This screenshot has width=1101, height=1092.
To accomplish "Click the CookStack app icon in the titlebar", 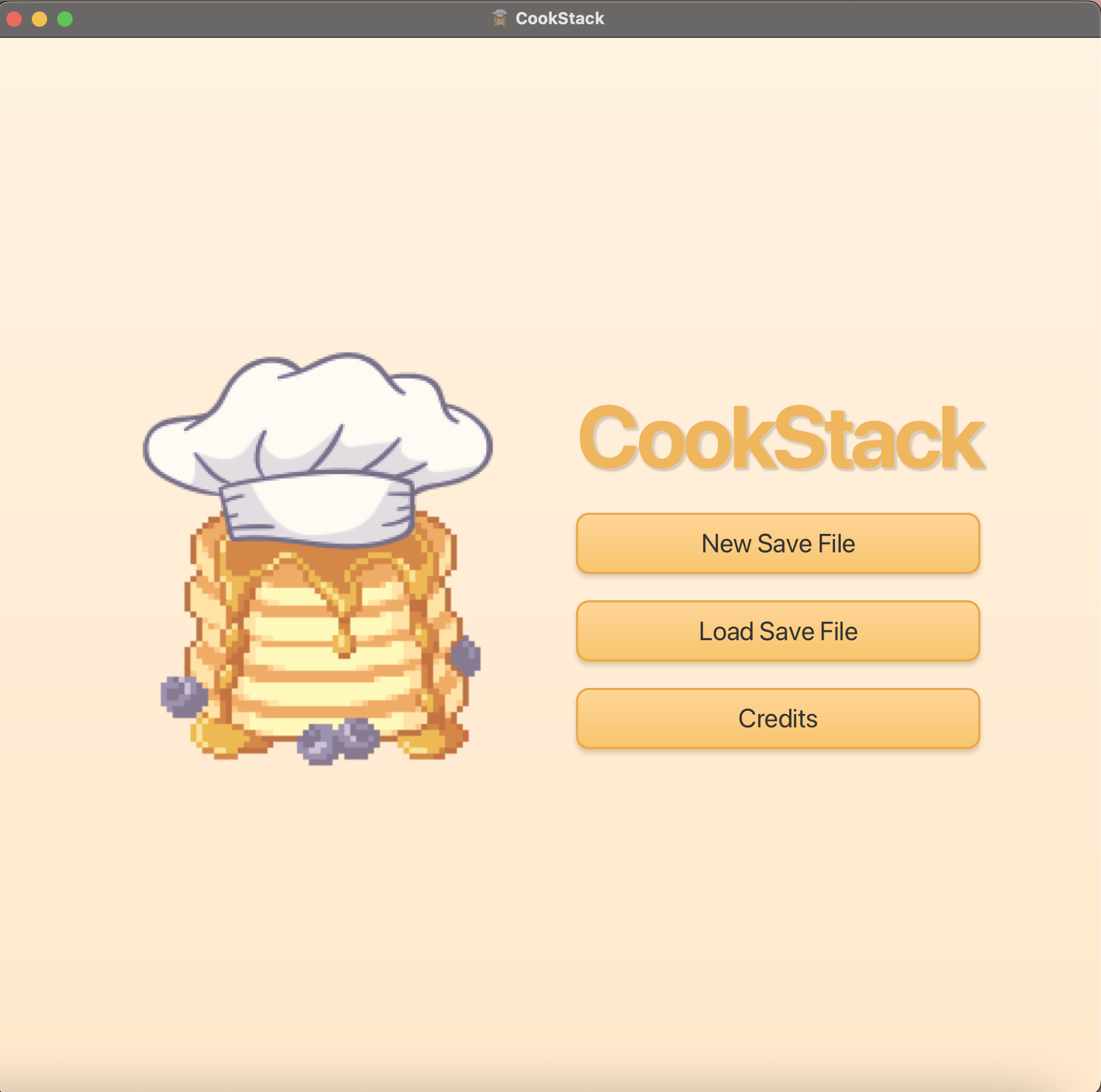I will [x=500, y=17].
